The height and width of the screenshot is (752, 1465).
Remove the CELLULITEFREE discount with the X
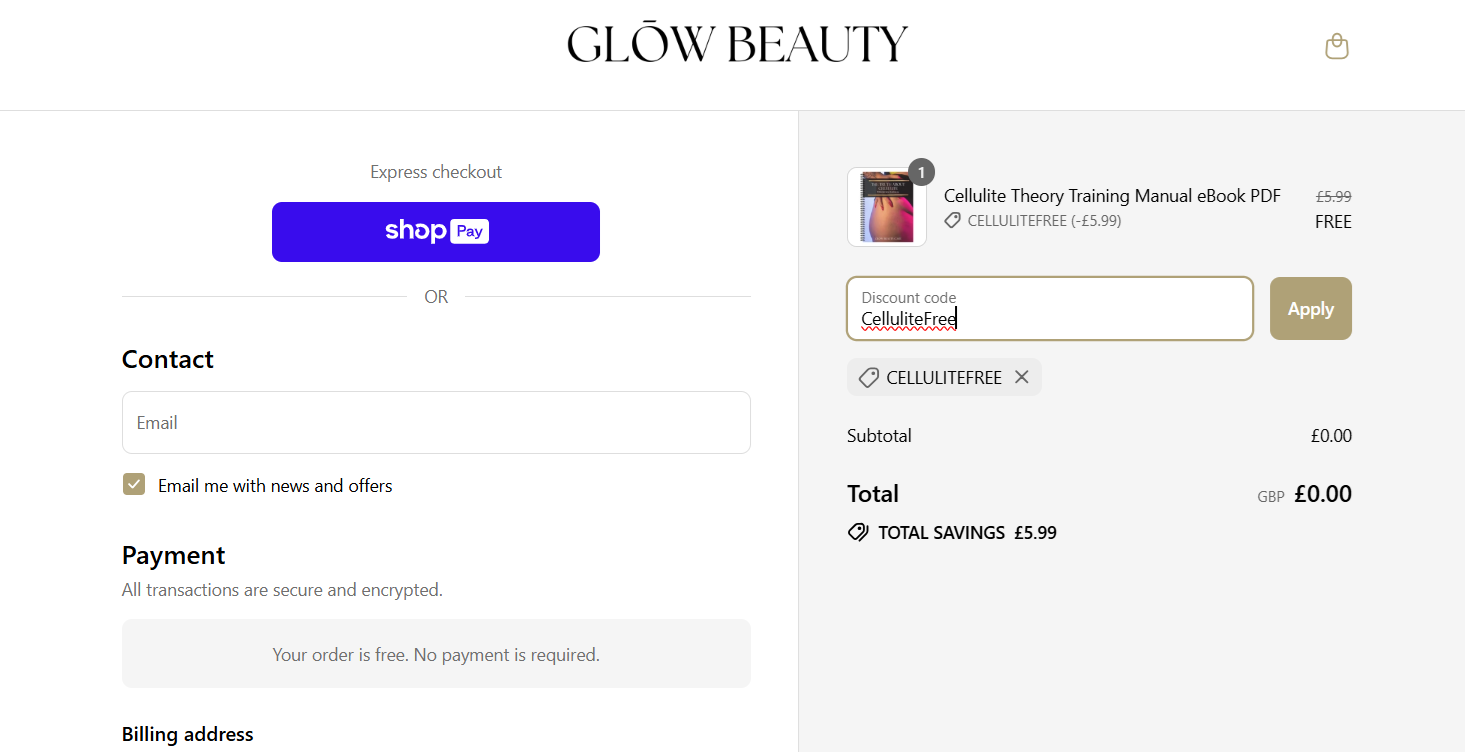point(1021,377)
